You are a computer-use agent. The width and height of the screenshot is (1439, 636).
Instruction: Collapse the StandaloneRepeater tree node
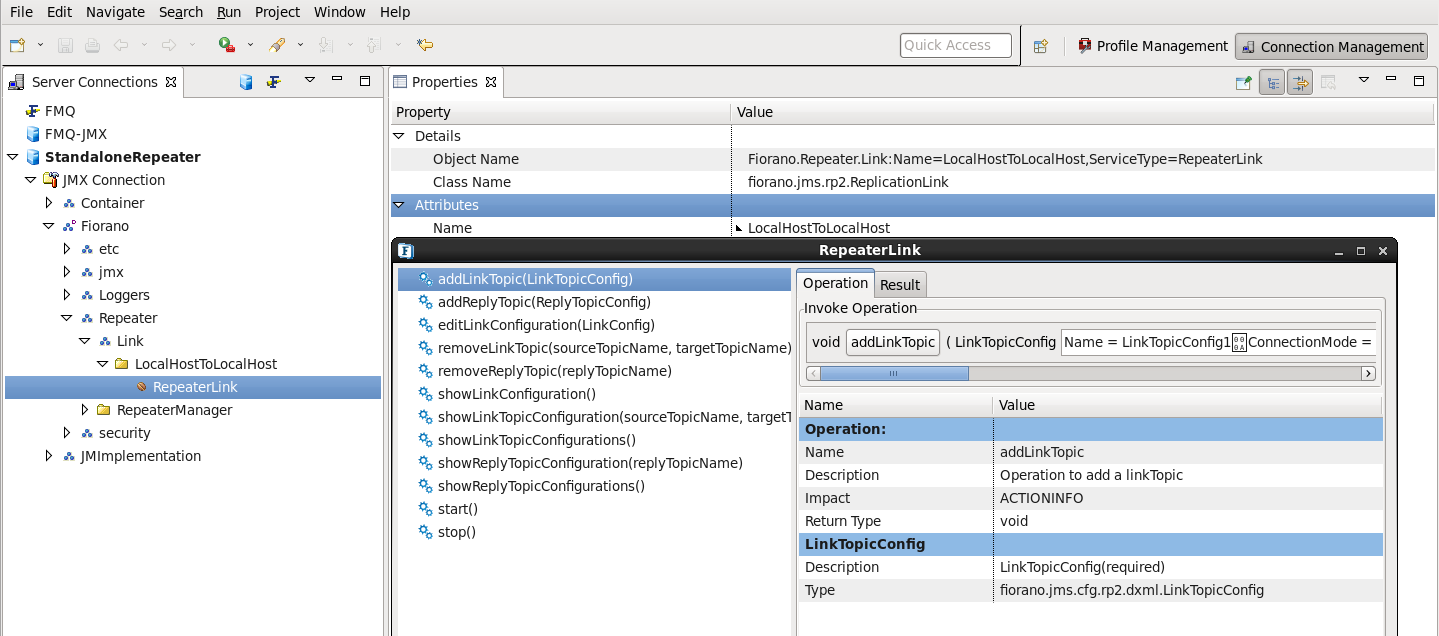coord(12,157)
